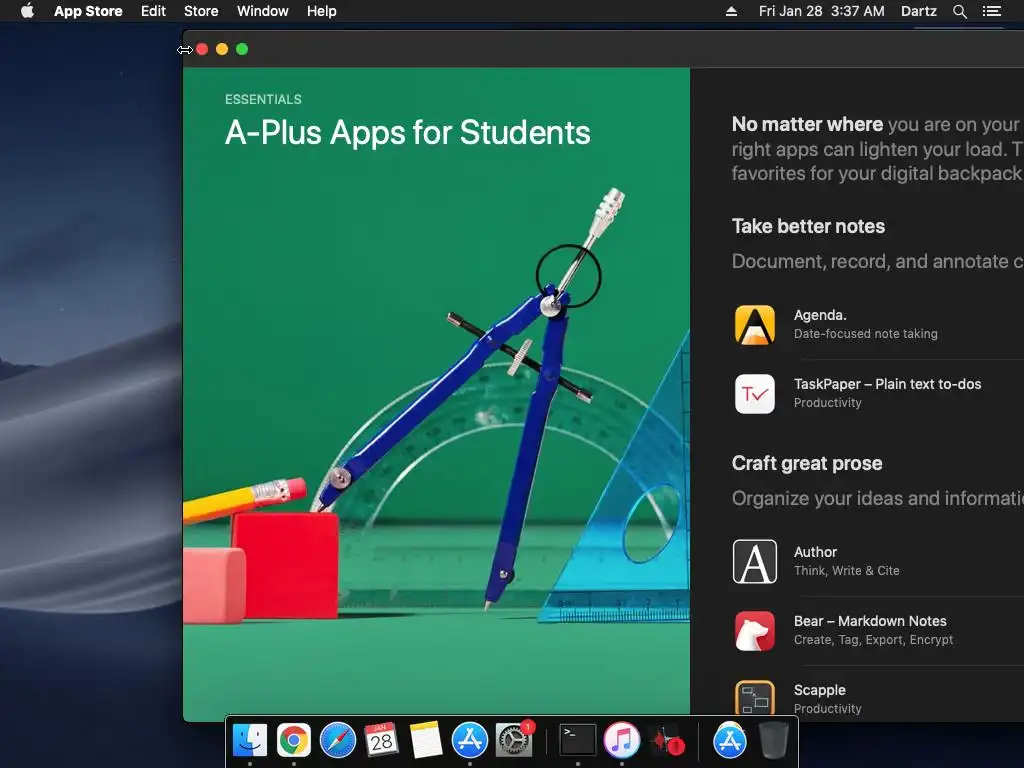The image size is (1024, 768).
Task: Click Think, Write & Cite subtitle
Action: coord(846,571)
